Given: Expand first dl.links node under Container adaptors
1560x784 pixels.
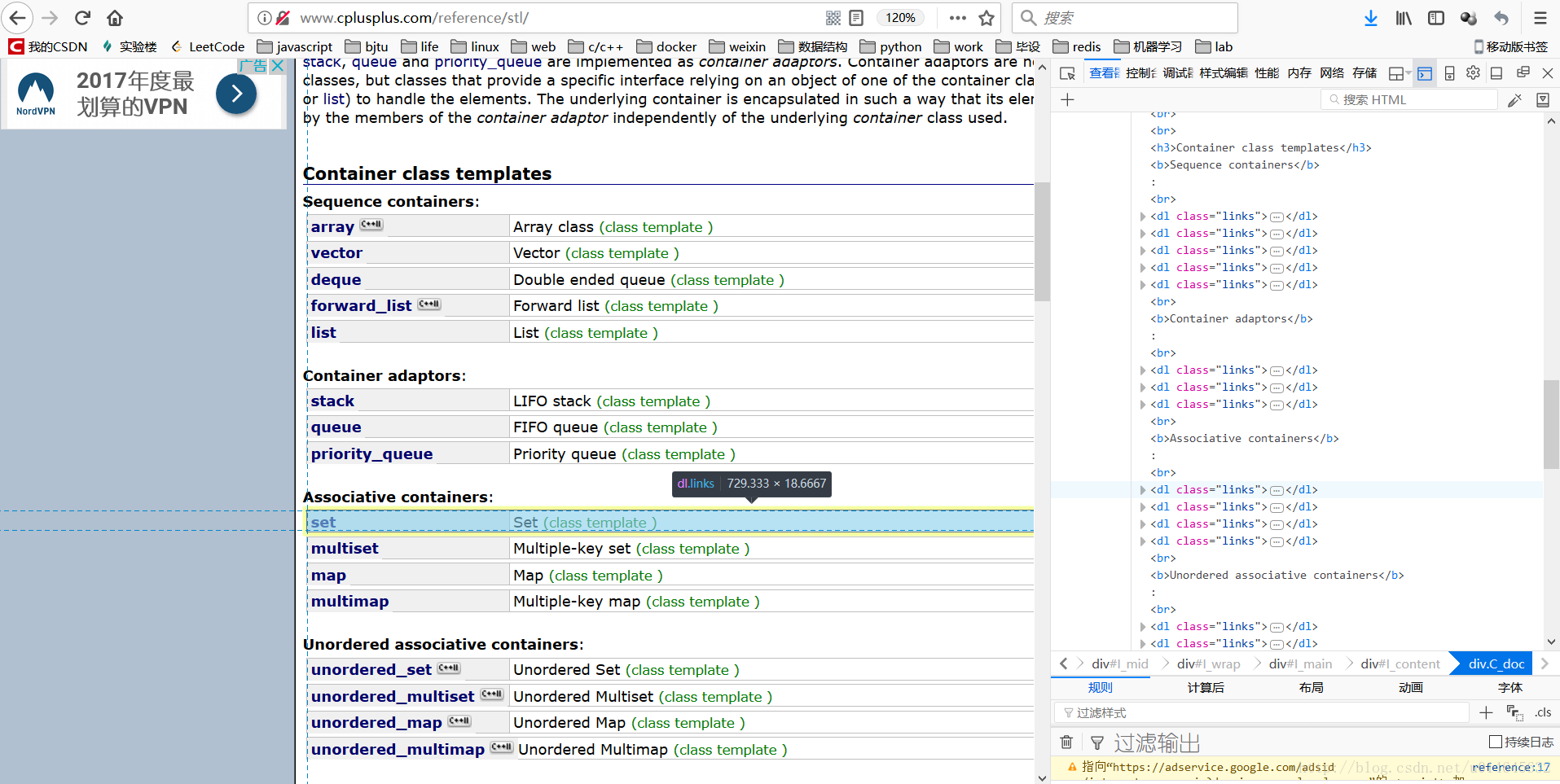Looking at the screenshot, I should (x=1143, y=370).
